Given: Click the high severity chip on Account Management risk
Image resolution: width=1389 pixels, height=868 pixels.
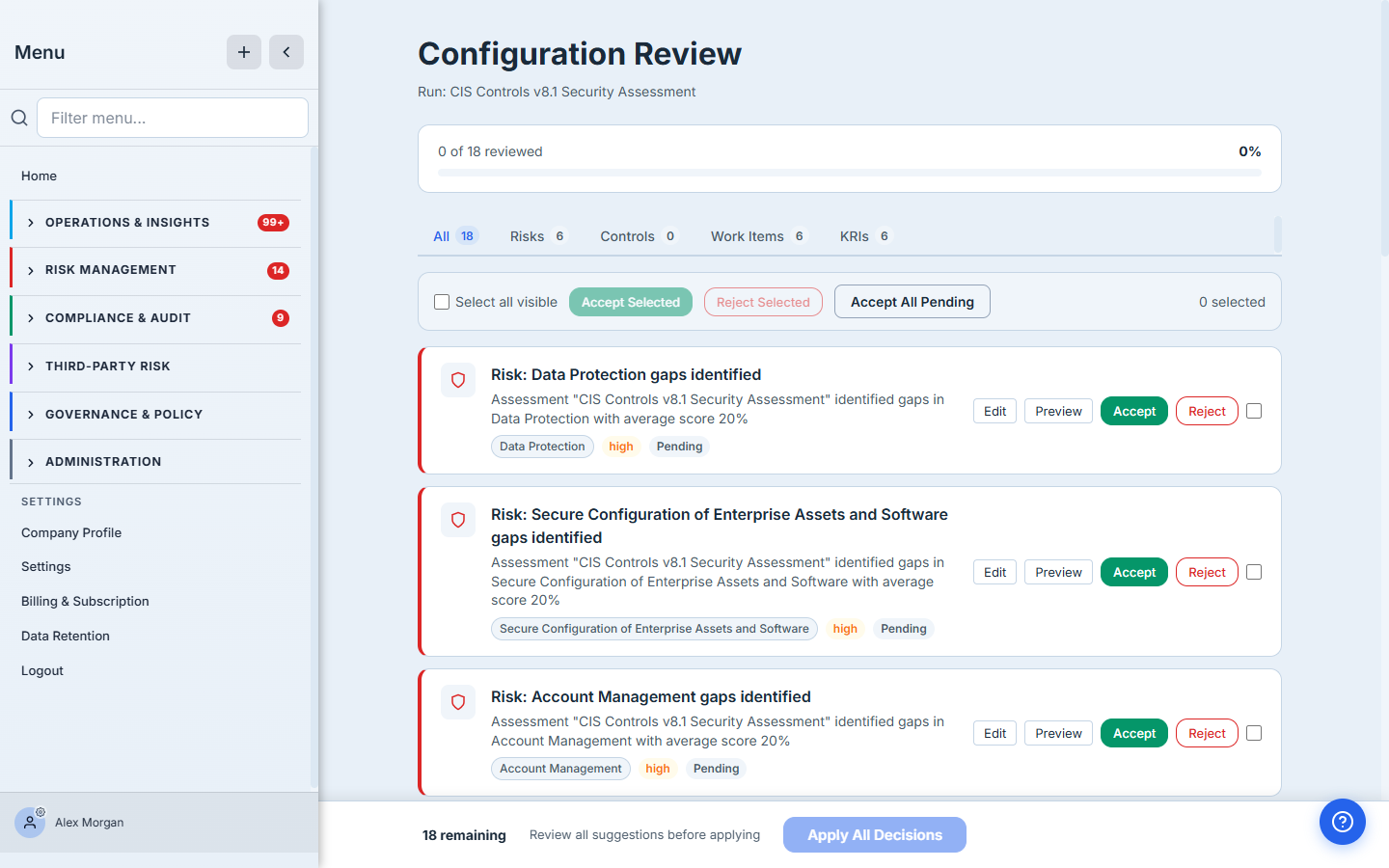Looking at the screenshot, I should pos(658,769).
